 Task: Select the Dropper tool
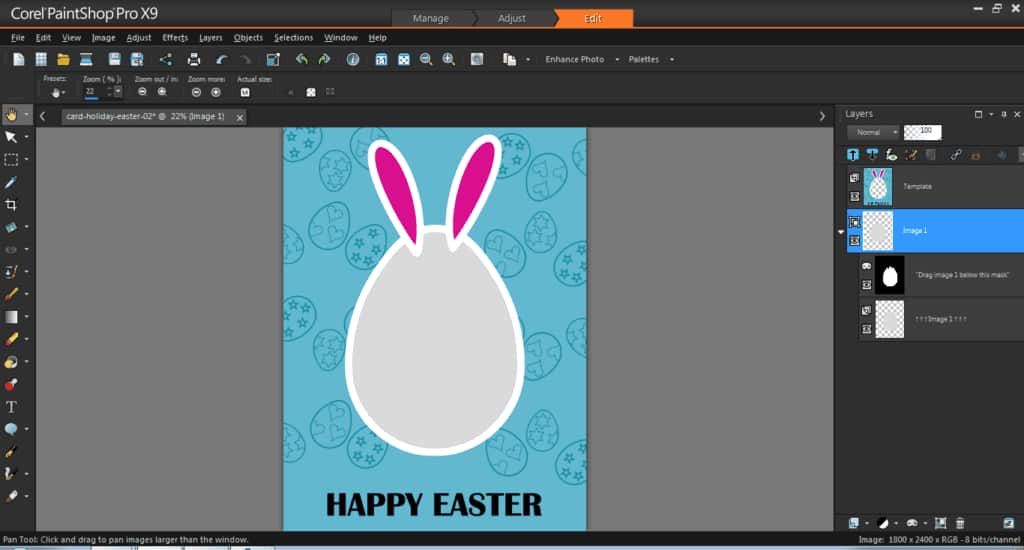(11, 182)
